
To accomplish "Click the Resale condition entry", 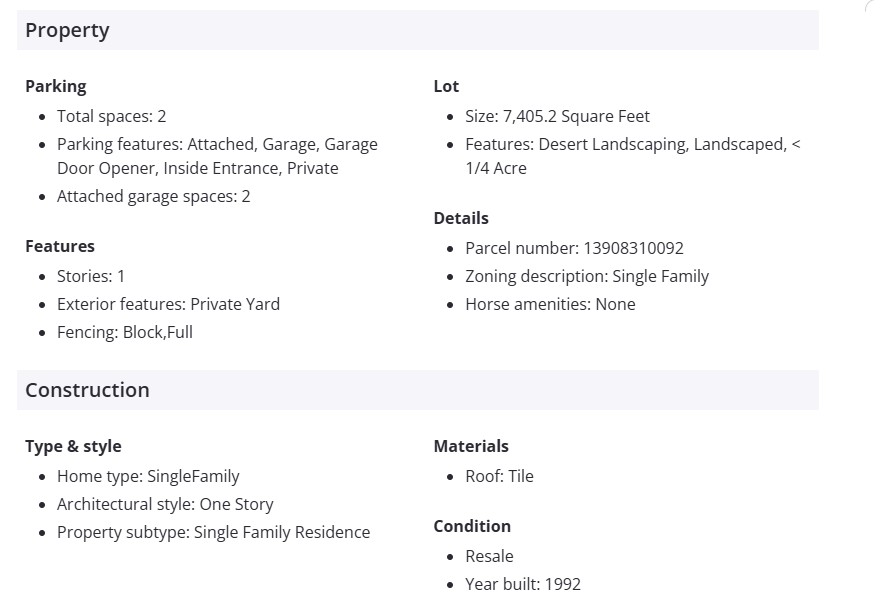I will pyautogui.click(x=489, y=556).
